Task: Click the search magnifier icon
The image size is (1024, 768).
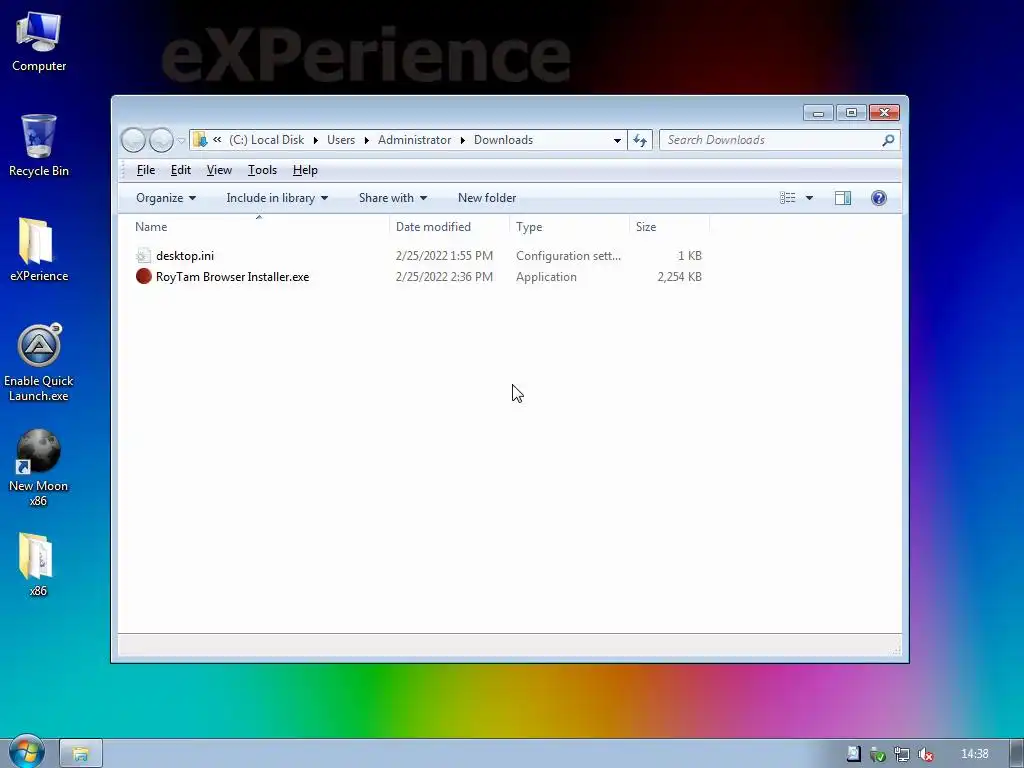Action: click(888, 140)
